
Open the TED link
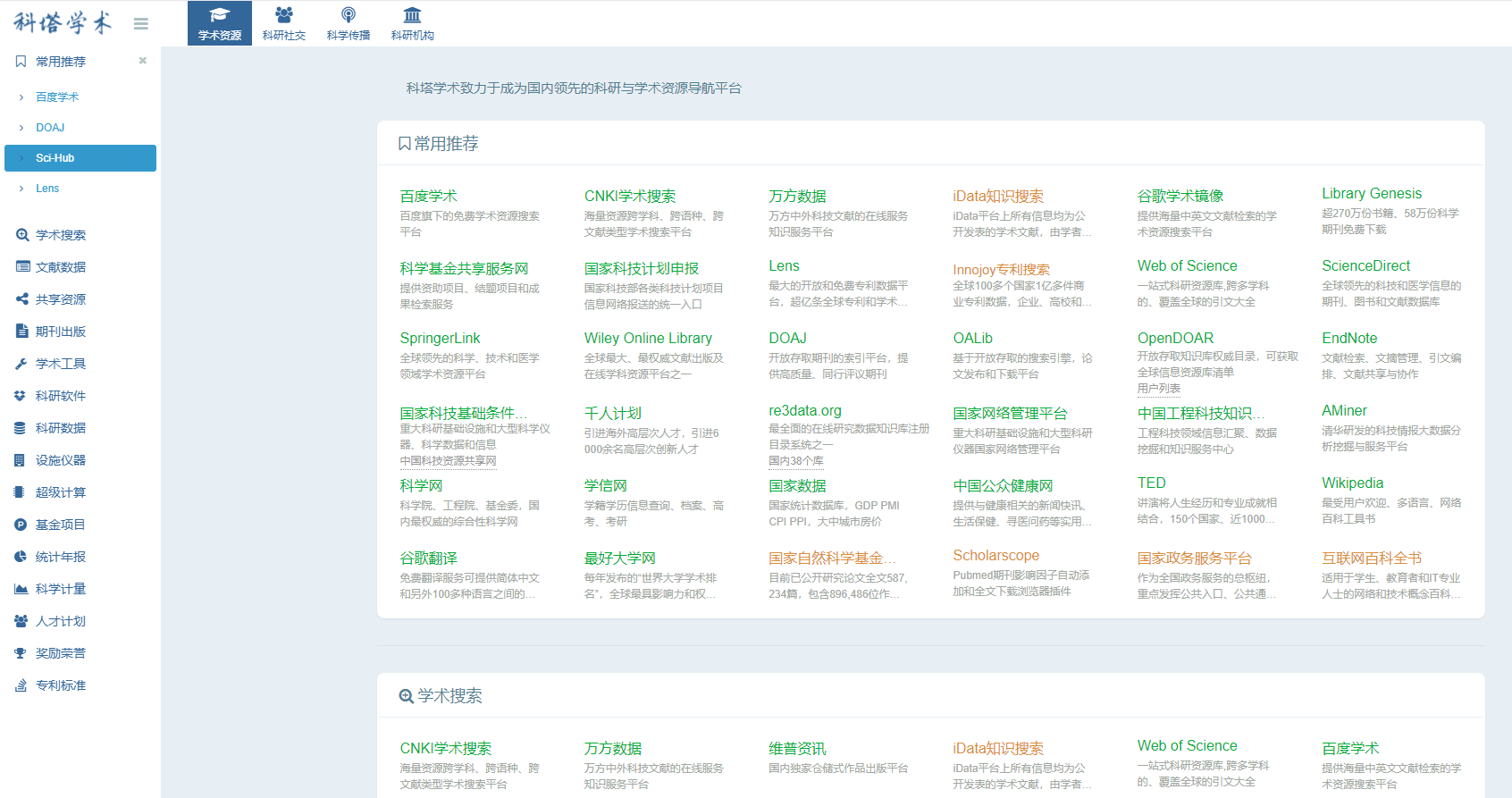[1151, 483]
